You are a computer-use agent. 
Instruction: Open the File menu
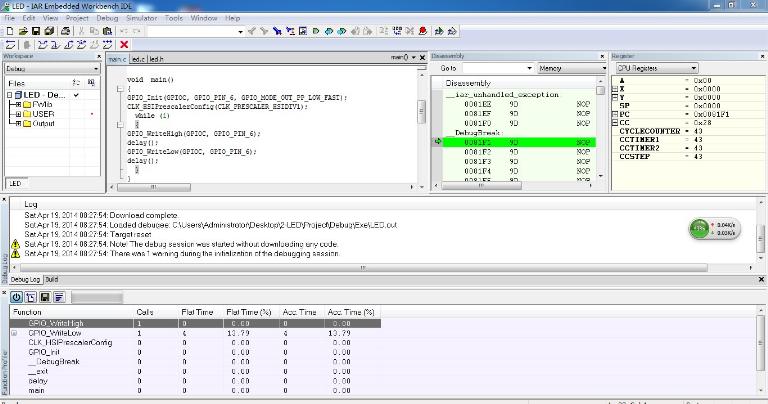10,18
